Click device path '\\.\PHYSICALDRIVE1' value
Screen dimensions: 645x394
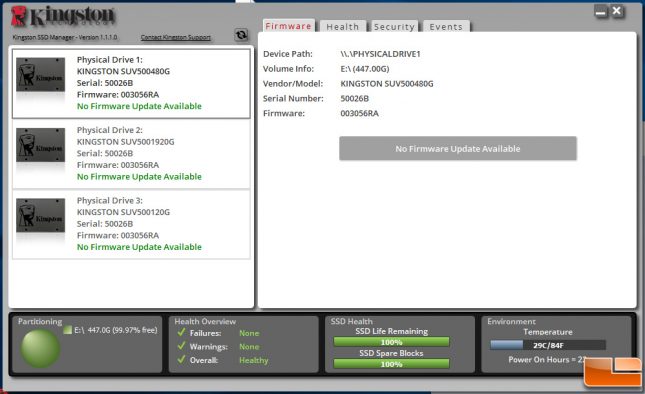381,54
